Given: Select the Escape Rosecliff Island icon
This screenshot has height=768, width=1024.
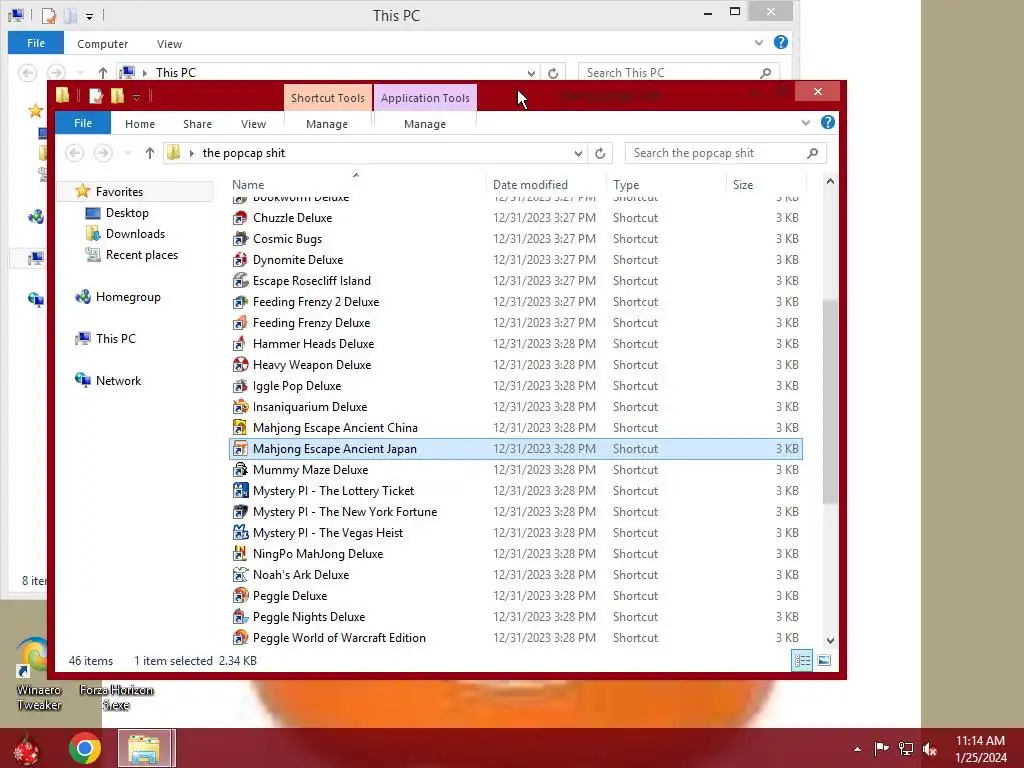Looking at the screenshot, I should point(240,281).
